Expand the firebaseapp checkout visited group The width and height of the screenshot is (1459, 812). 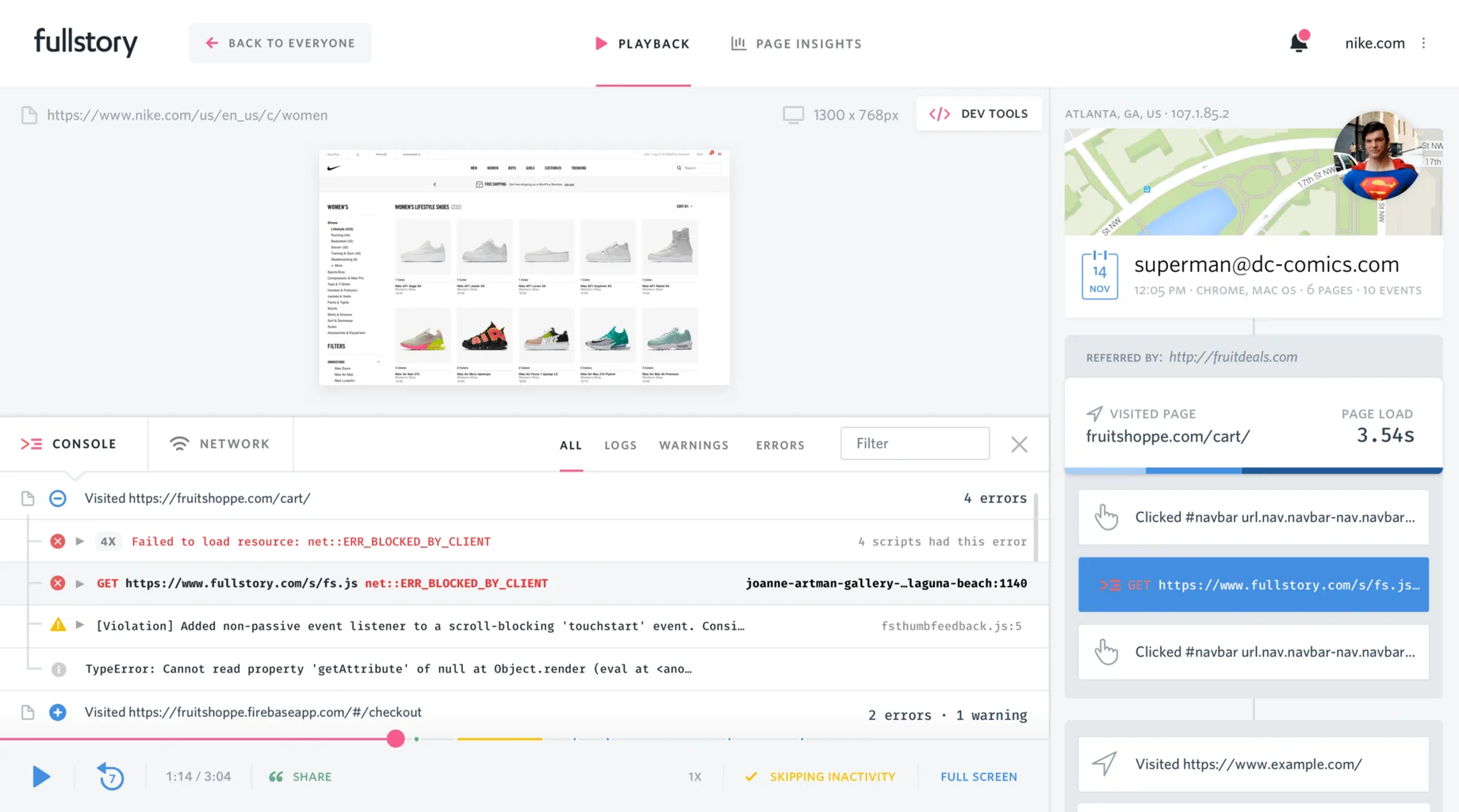point(58,712)
